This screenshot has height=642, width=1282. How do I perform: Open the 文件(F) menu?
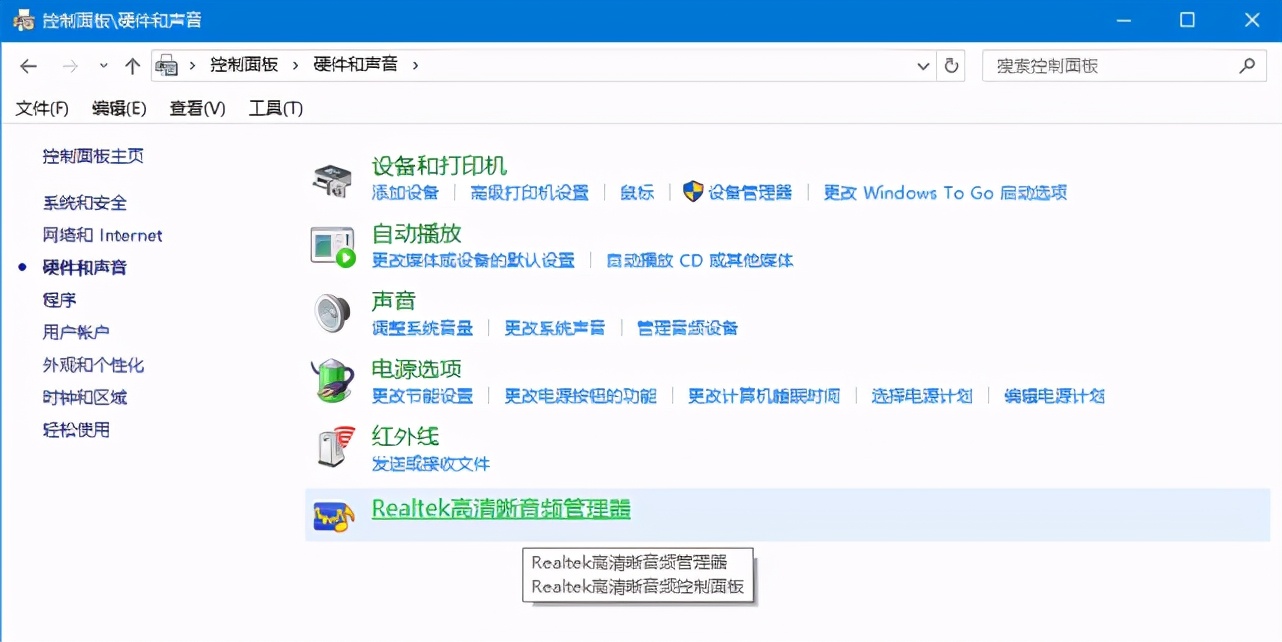tap(42, 108)
